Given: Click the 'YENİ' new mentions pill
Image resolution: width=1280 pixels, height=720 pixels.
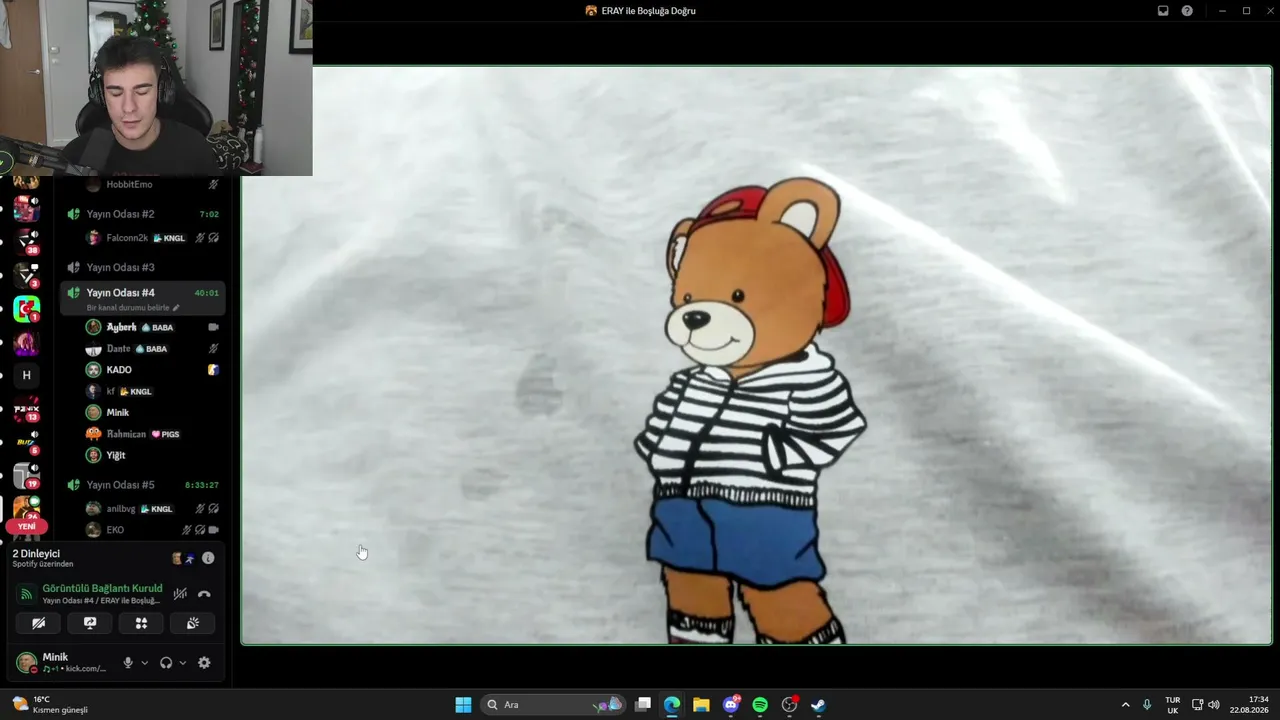Looking at the screenshot, I should (x=26, y=526).
